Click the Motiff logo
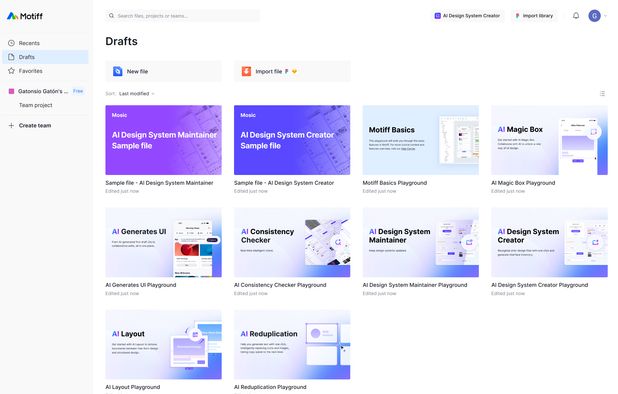Screen dimensions: 618x394 point(24,16)
